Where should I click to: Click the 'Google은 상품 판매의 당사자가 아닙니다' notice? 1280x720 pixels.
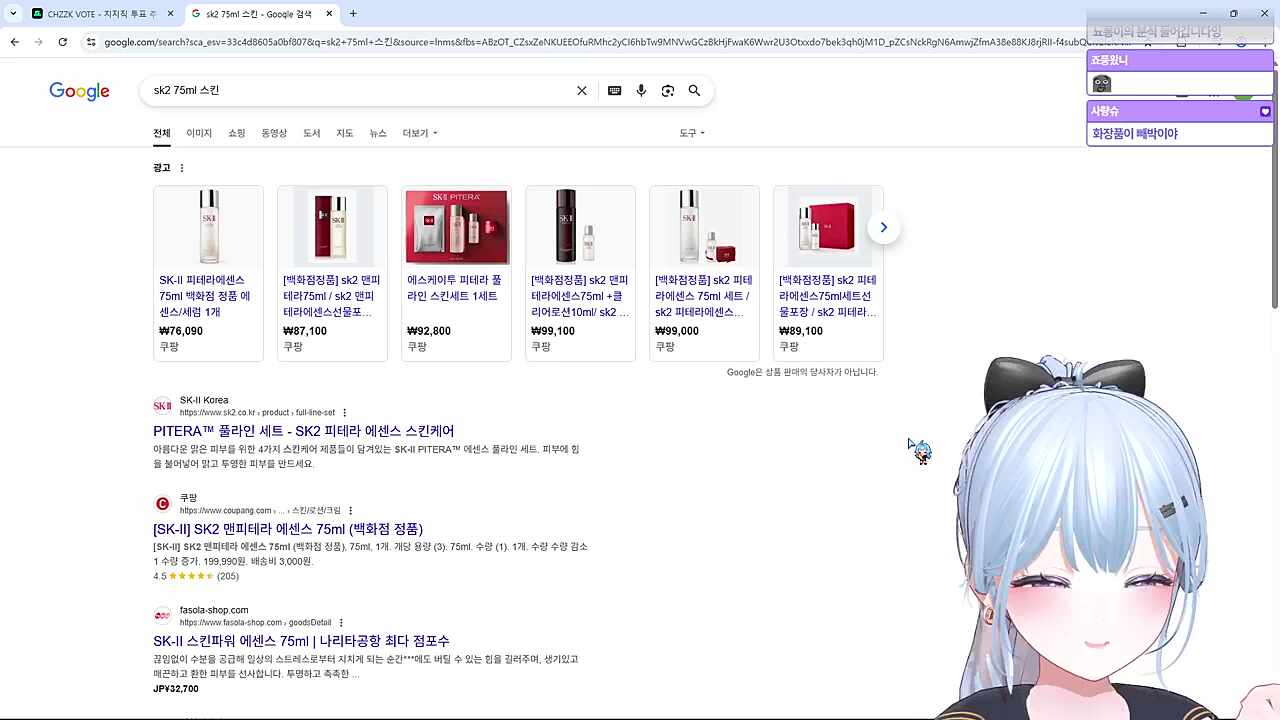(802, 372)
